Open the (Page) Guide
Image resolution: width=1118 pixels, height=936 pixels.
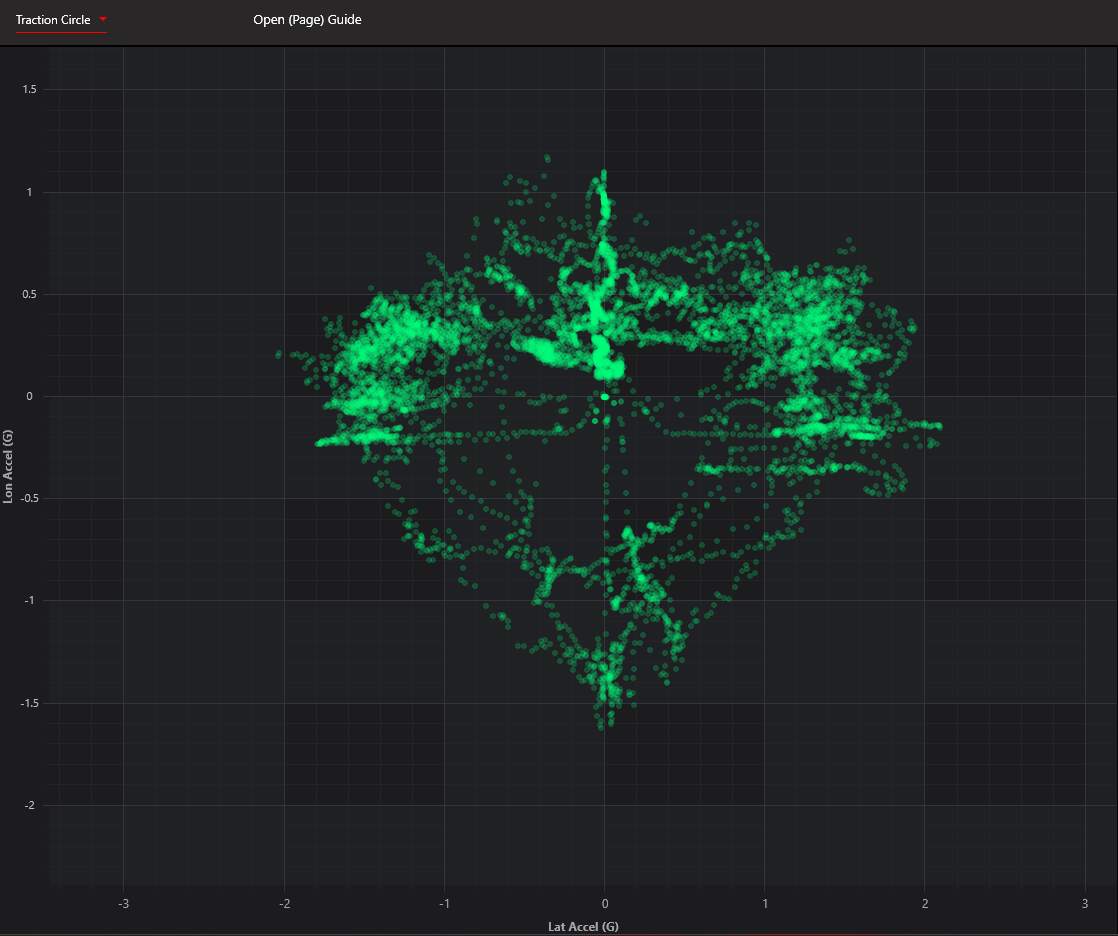coord(307,20)
